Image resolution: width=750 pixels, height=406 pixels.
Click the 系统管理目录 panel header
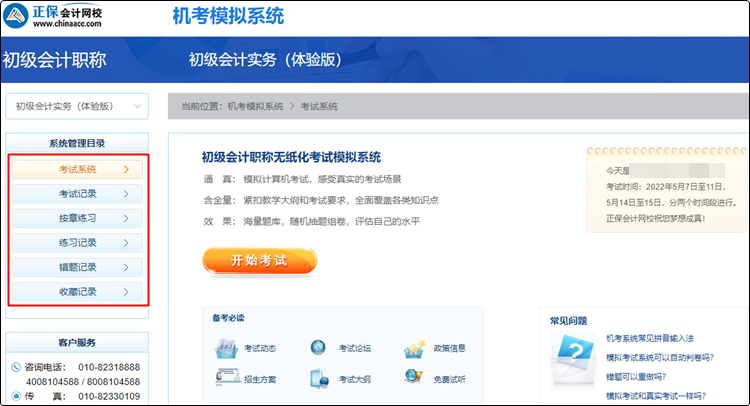click(x=77, y=143)
